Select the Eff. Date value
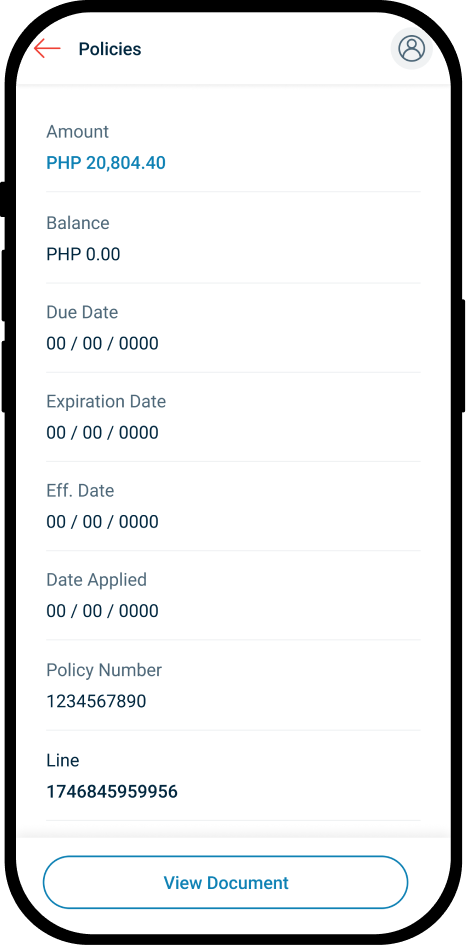Image resolution: width=466 pixels, height=945 pixels. [102, 522]
